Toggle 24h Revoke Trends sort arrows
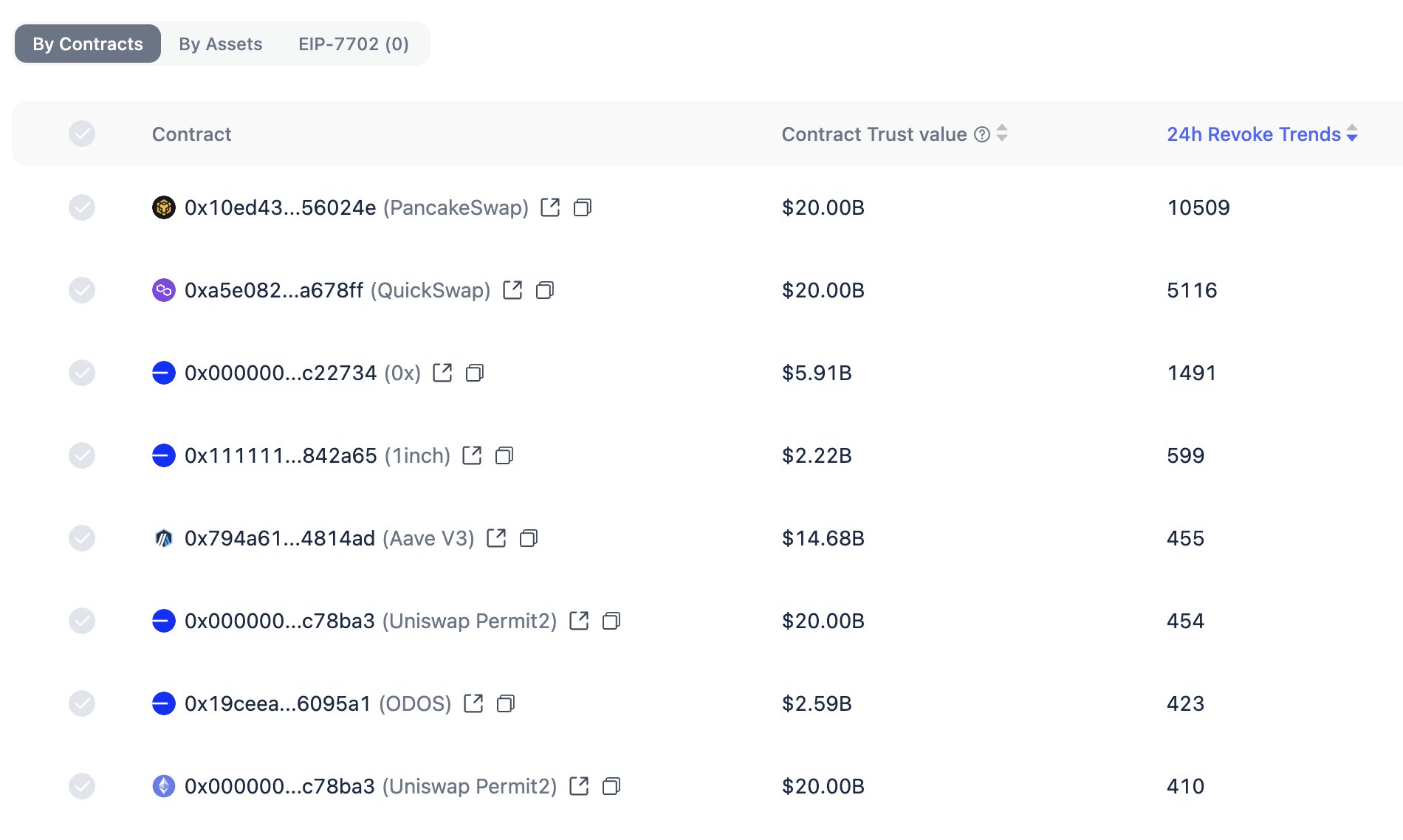This screenshot has height=840, width=1403. coord(1352,134)
